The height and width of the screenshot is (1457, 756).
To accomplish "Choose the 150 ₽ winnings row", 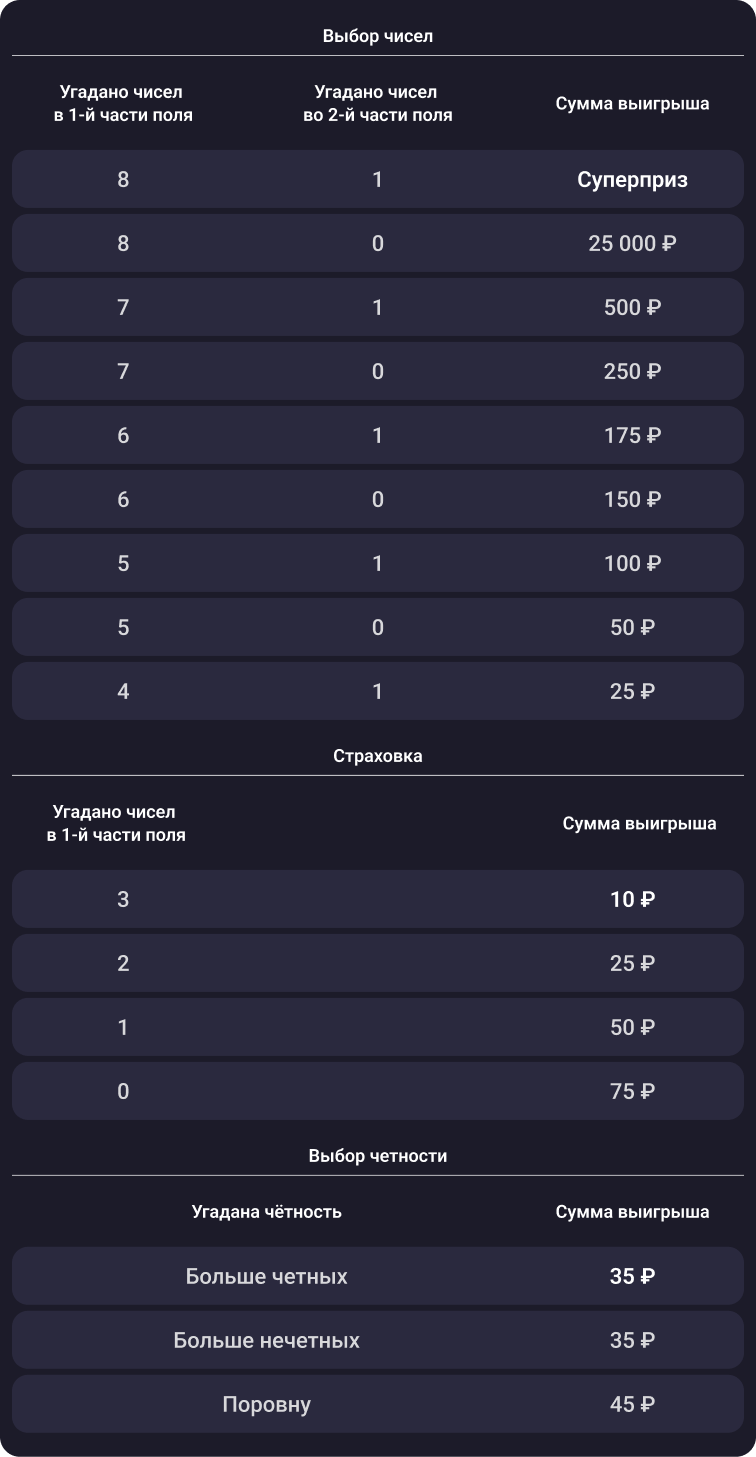I will tap(378, 500).
